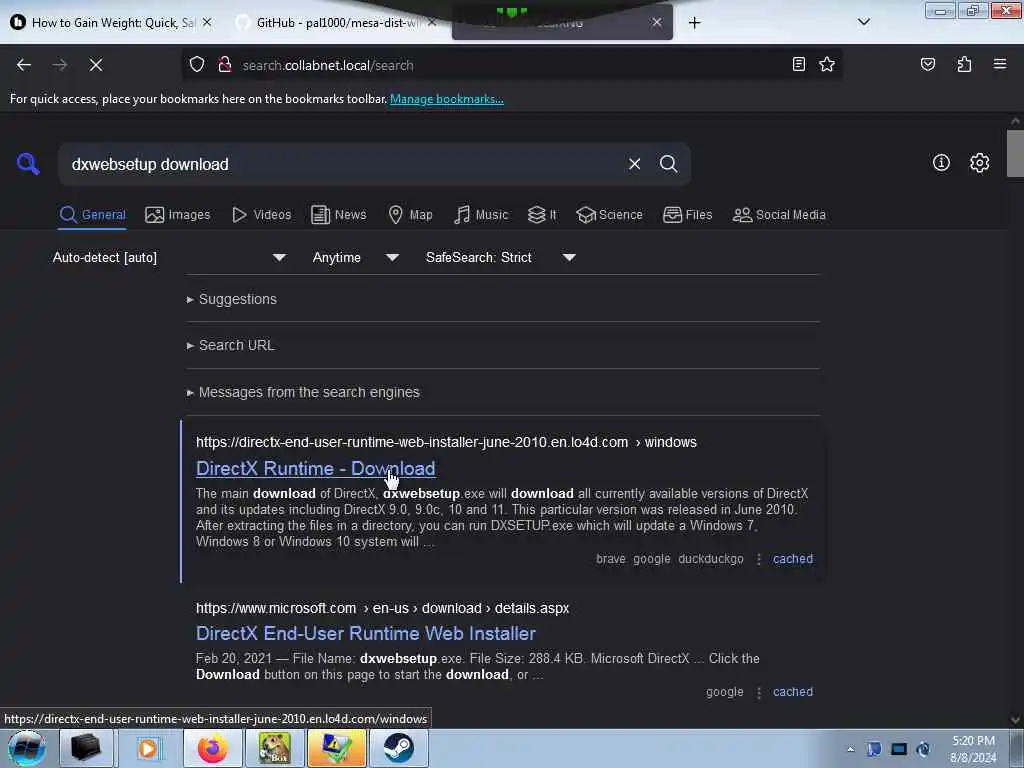Clear the search query with X icon

(634, 164)
